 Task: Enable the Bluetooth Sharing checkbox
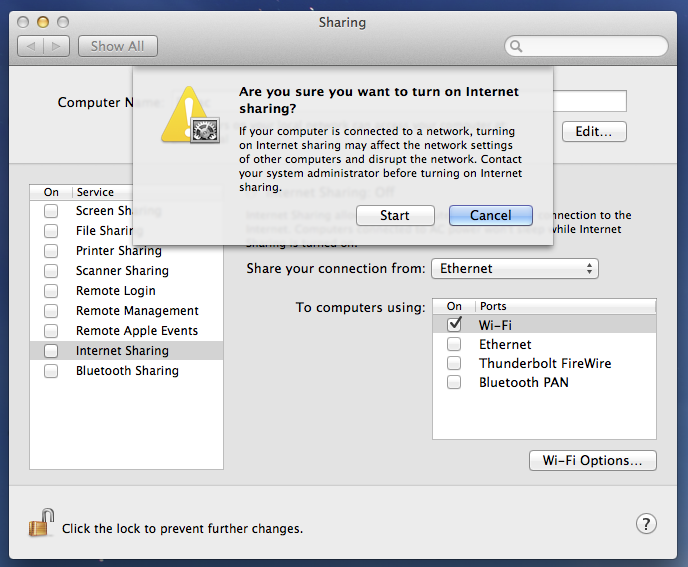click(x=51, y=371)
